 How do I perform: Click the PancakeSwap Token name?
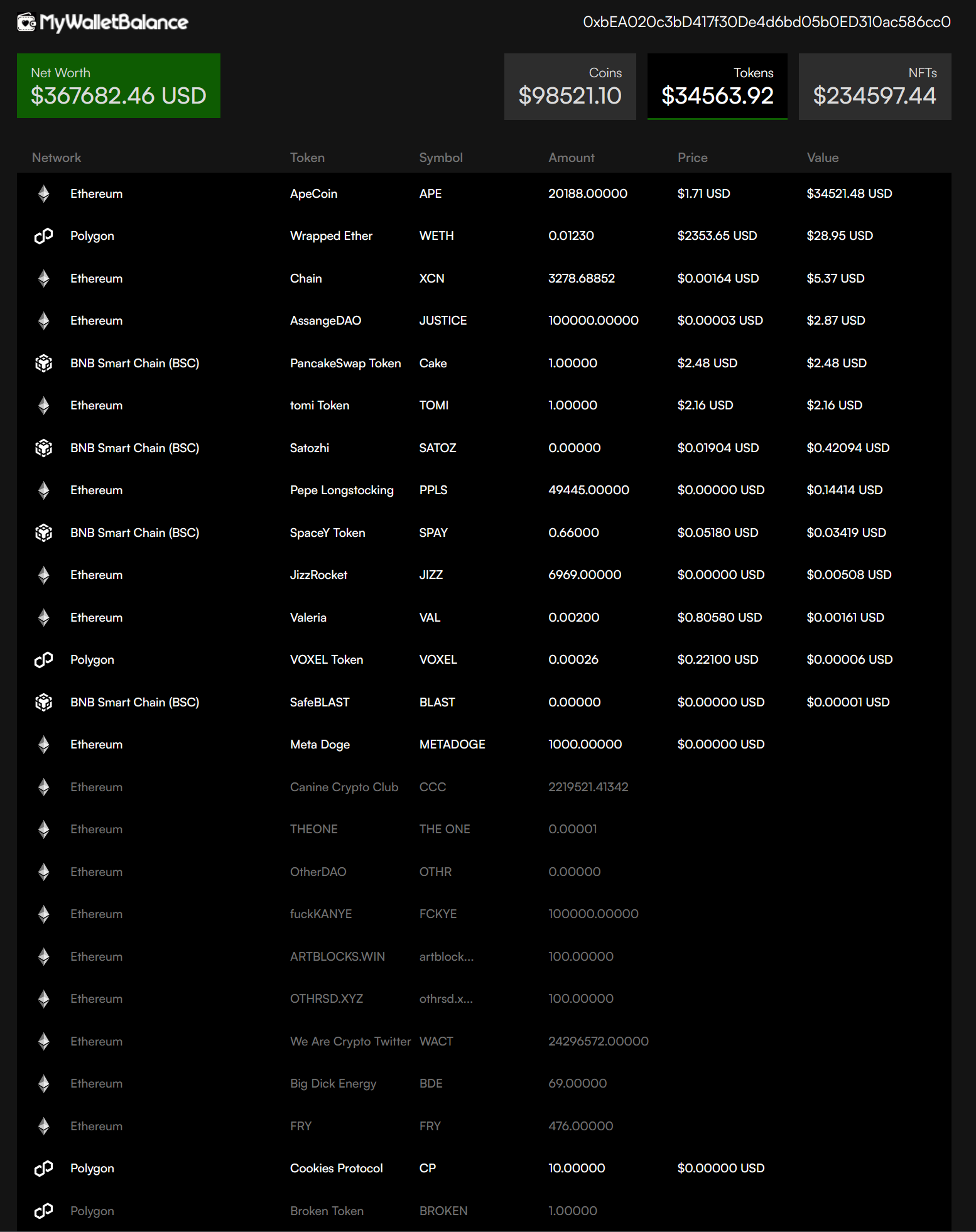[345, 364]
